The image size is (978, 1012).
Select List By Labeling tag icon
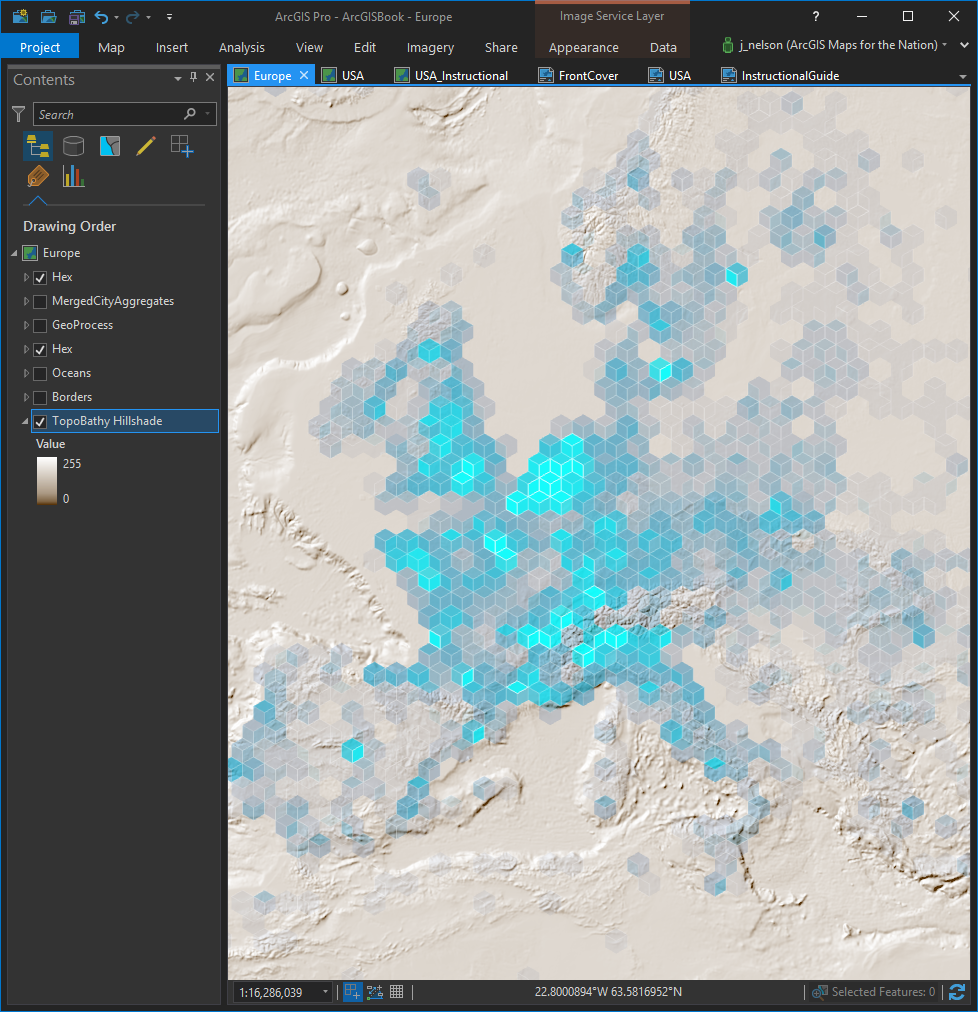(37, 176)
